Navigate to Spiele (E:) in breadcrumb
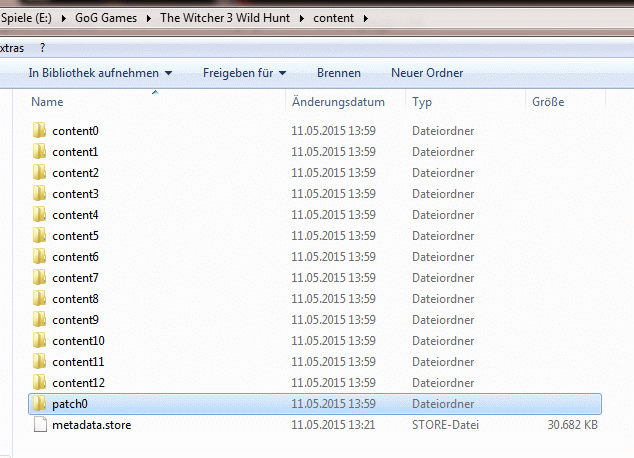Screen dimensions: 634x458 26,18
